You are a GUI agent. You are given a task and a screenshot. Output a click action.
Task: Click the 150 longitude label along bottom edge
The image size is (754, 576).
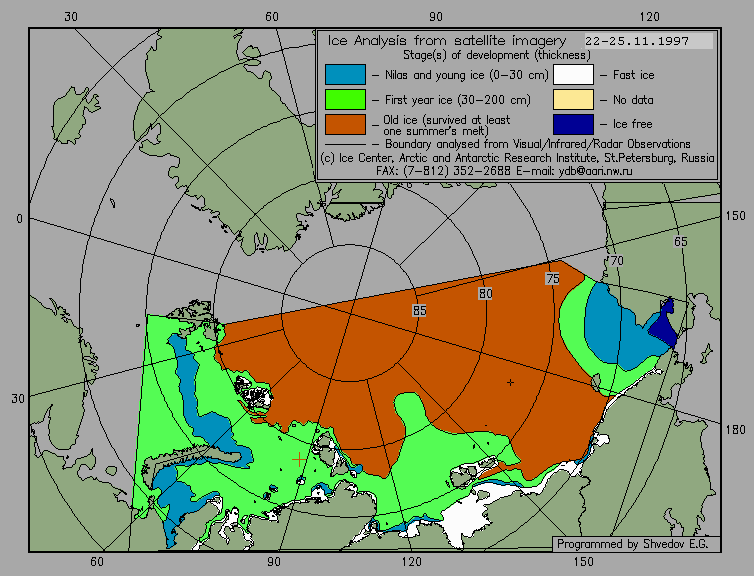584,562
